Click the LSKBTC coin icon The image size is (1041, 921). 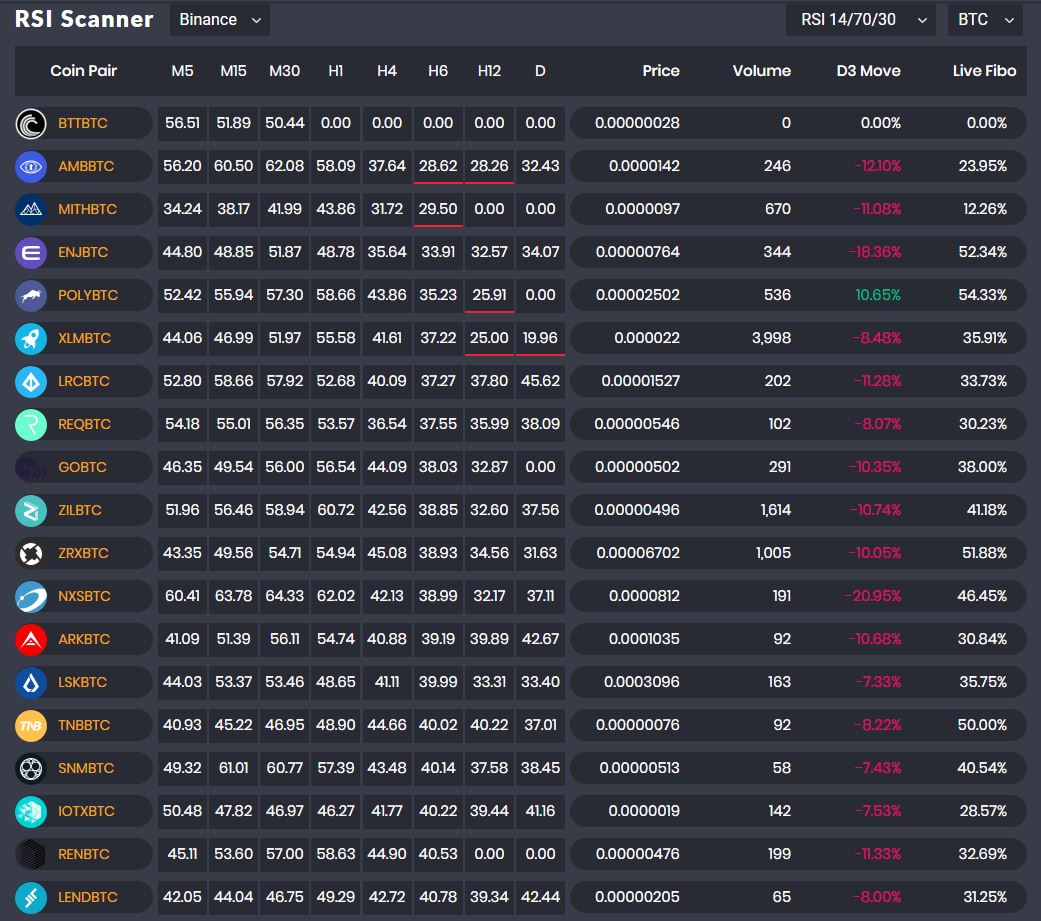(x=31, y=683)
